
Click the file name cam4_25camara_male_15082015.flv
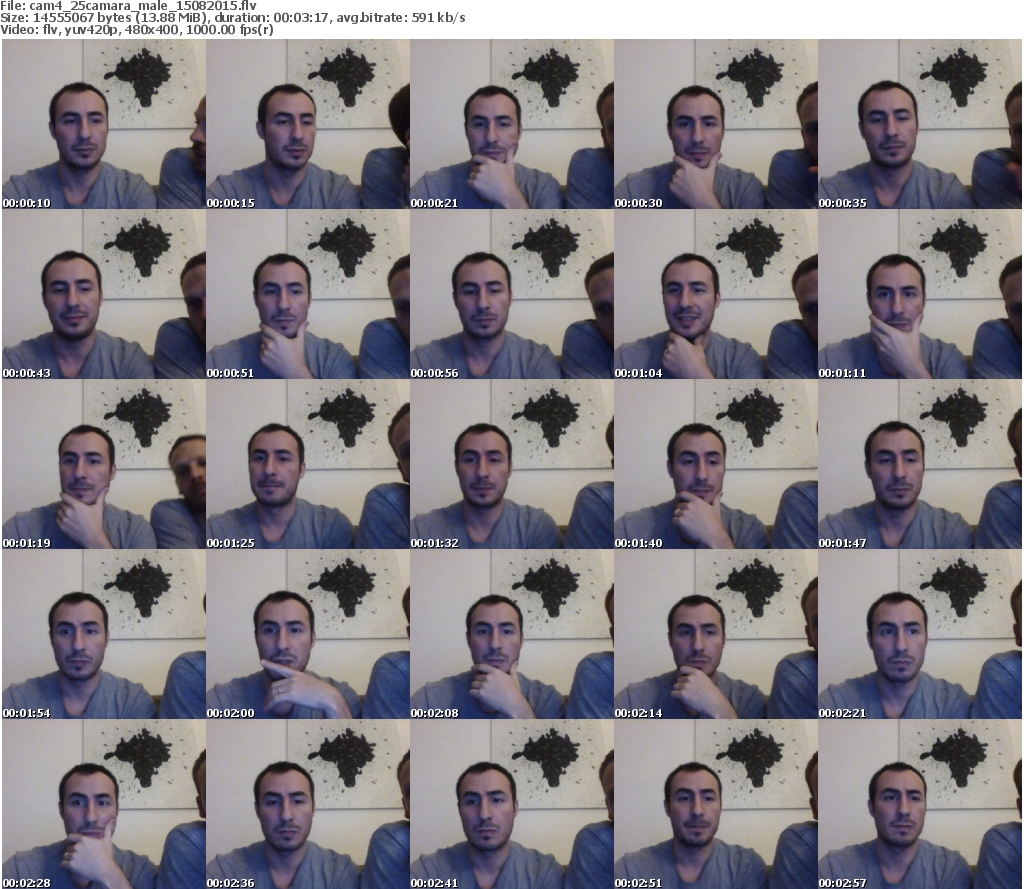pos(143,6)
